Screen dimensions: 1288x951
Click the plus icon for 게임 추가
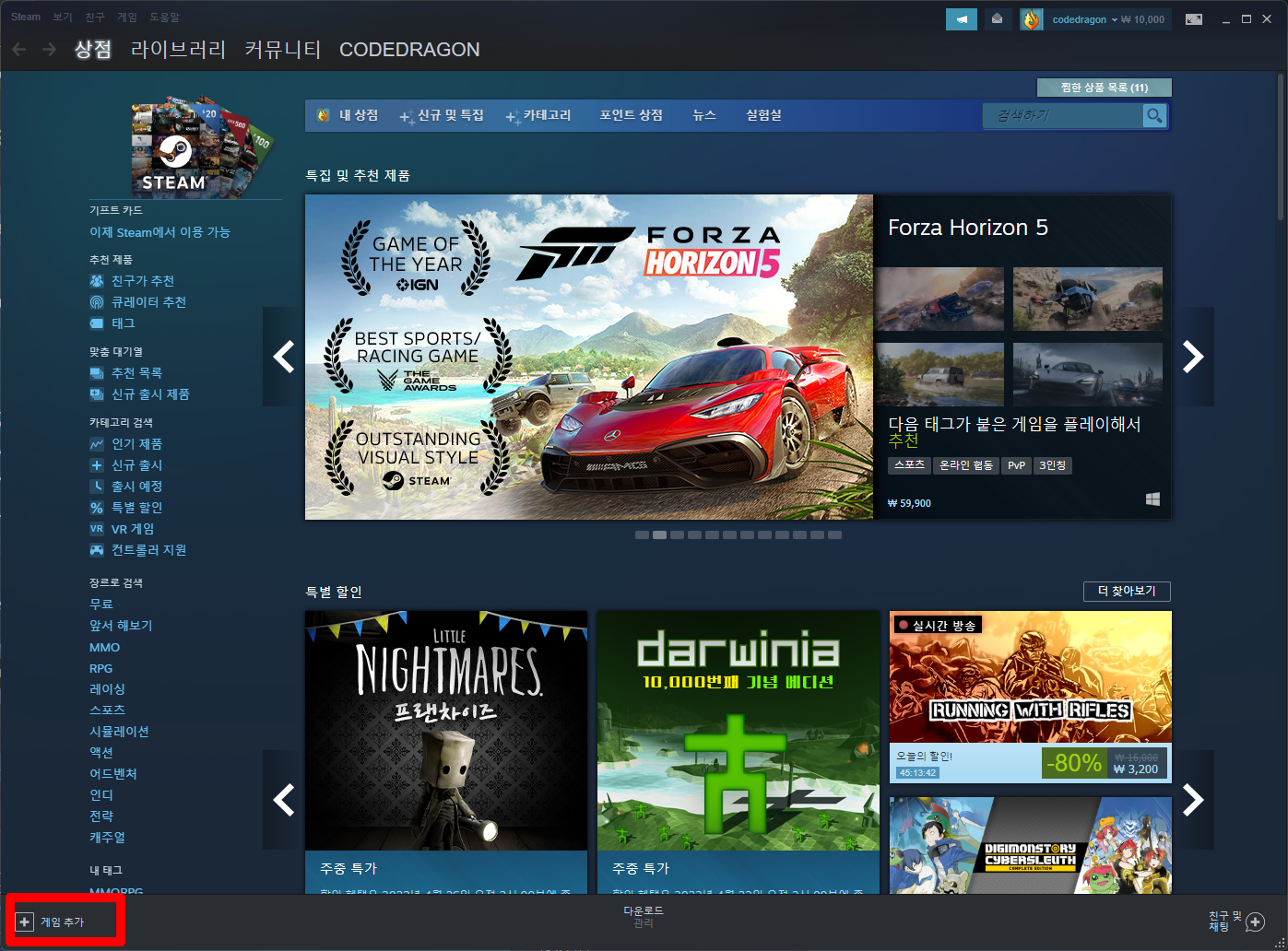coord(25,922)
